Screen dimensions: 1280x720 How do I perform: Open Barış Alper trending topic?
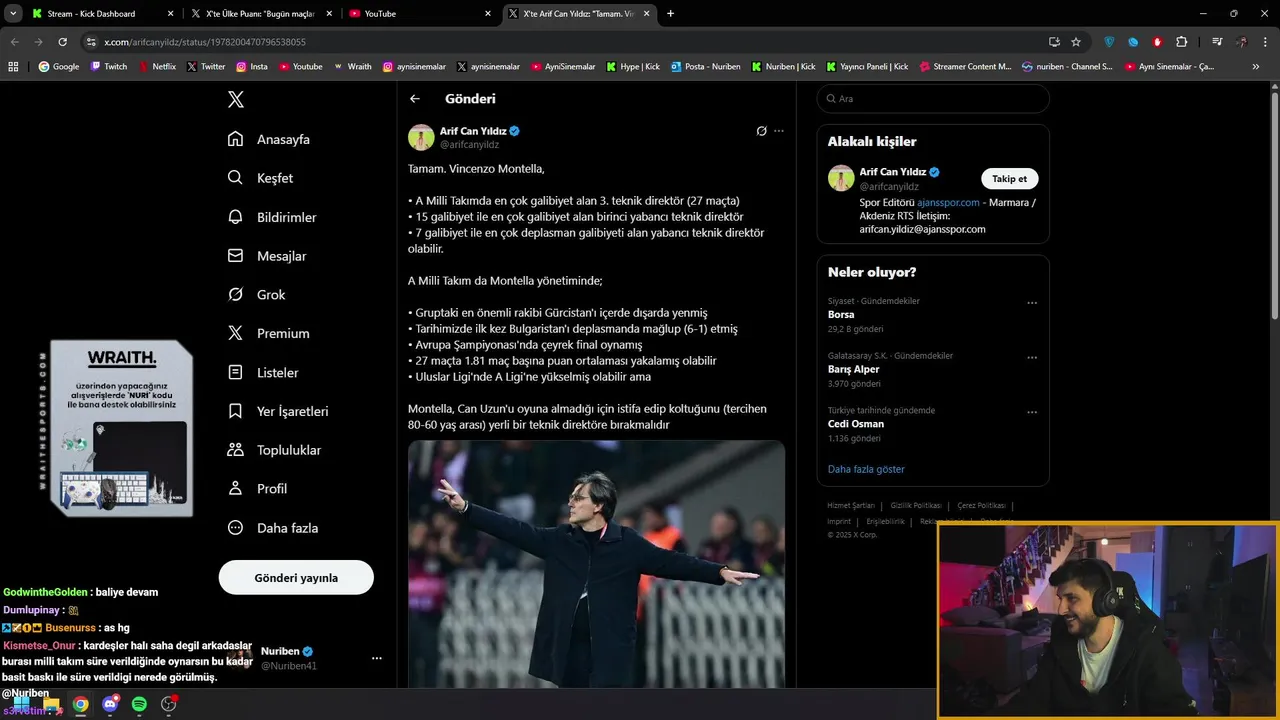click(x=854, y=369)
